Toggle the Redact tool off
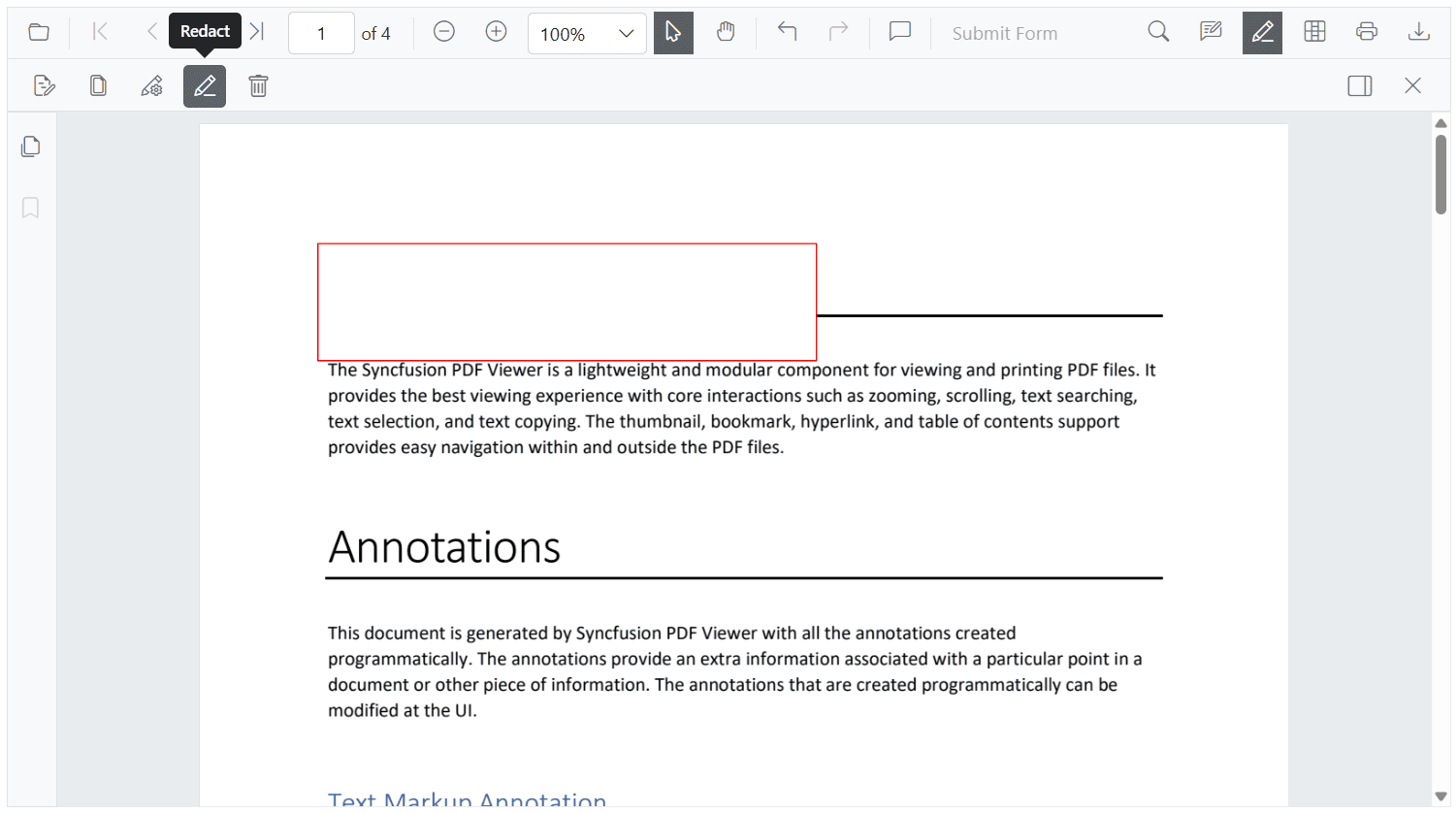Image resolution: width=1456 pixels, height=813 pixels. tap(1262, 32)
